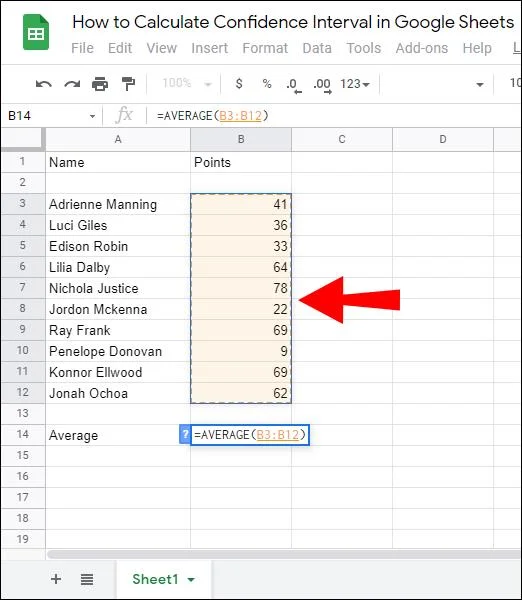Select the Ray Frank cell
The width and height of the screenshot is (522, 600).
click(118, 330)
